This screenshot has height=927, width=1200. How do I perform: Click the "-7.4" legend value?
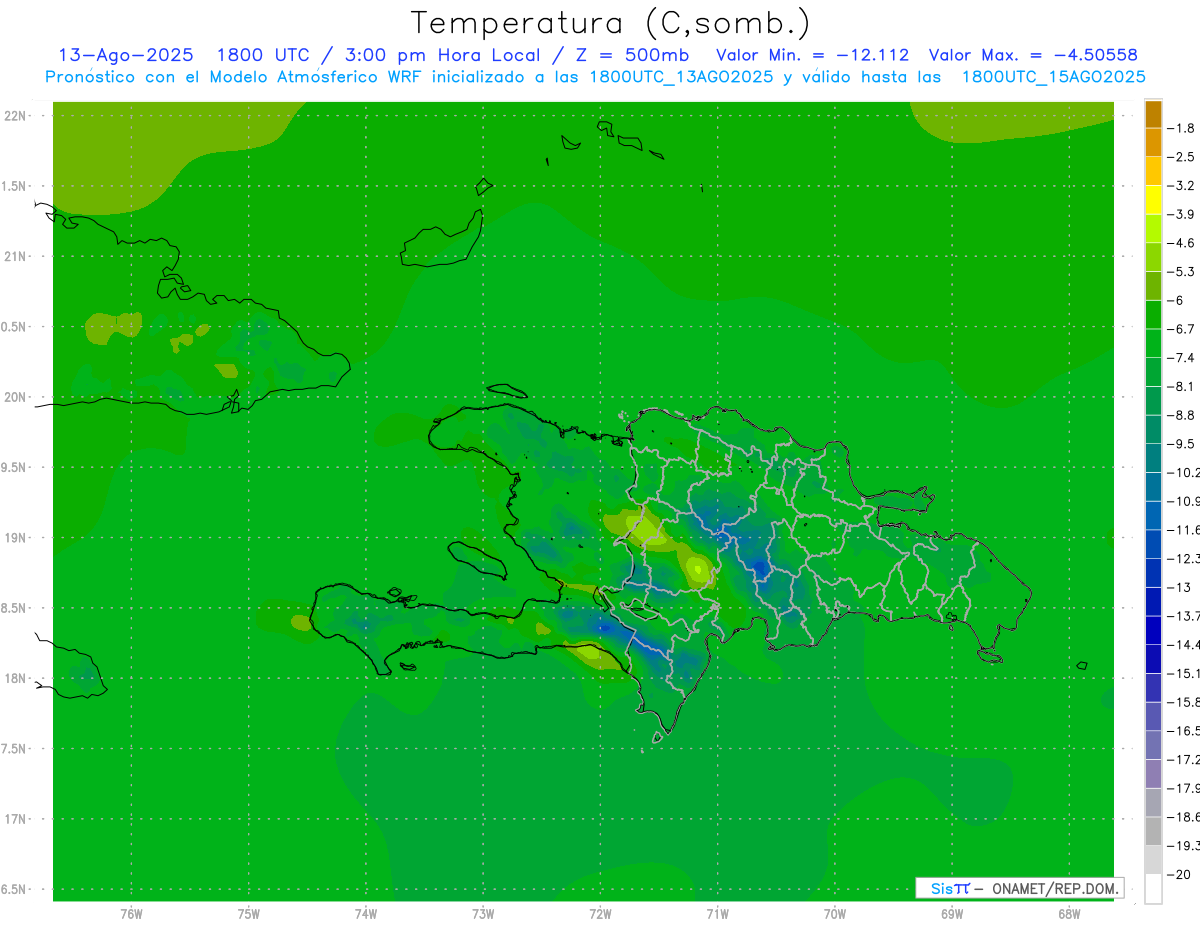[1182, 357]
